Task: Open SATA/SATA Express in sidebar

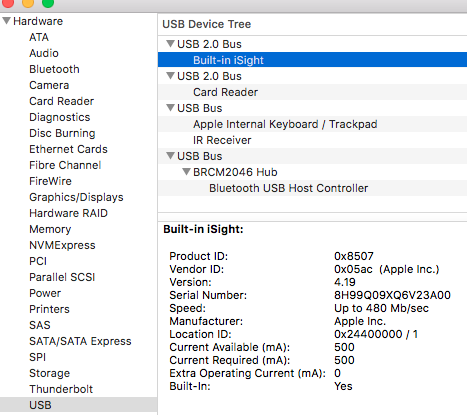Action: click(x=80, y=341)
